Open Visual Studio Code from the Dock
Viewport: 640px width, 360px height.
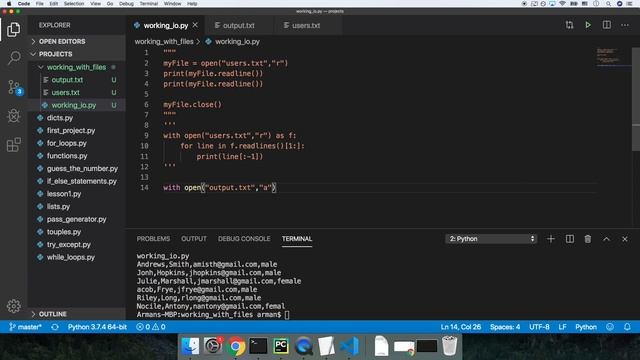click(x=349, y=346)
